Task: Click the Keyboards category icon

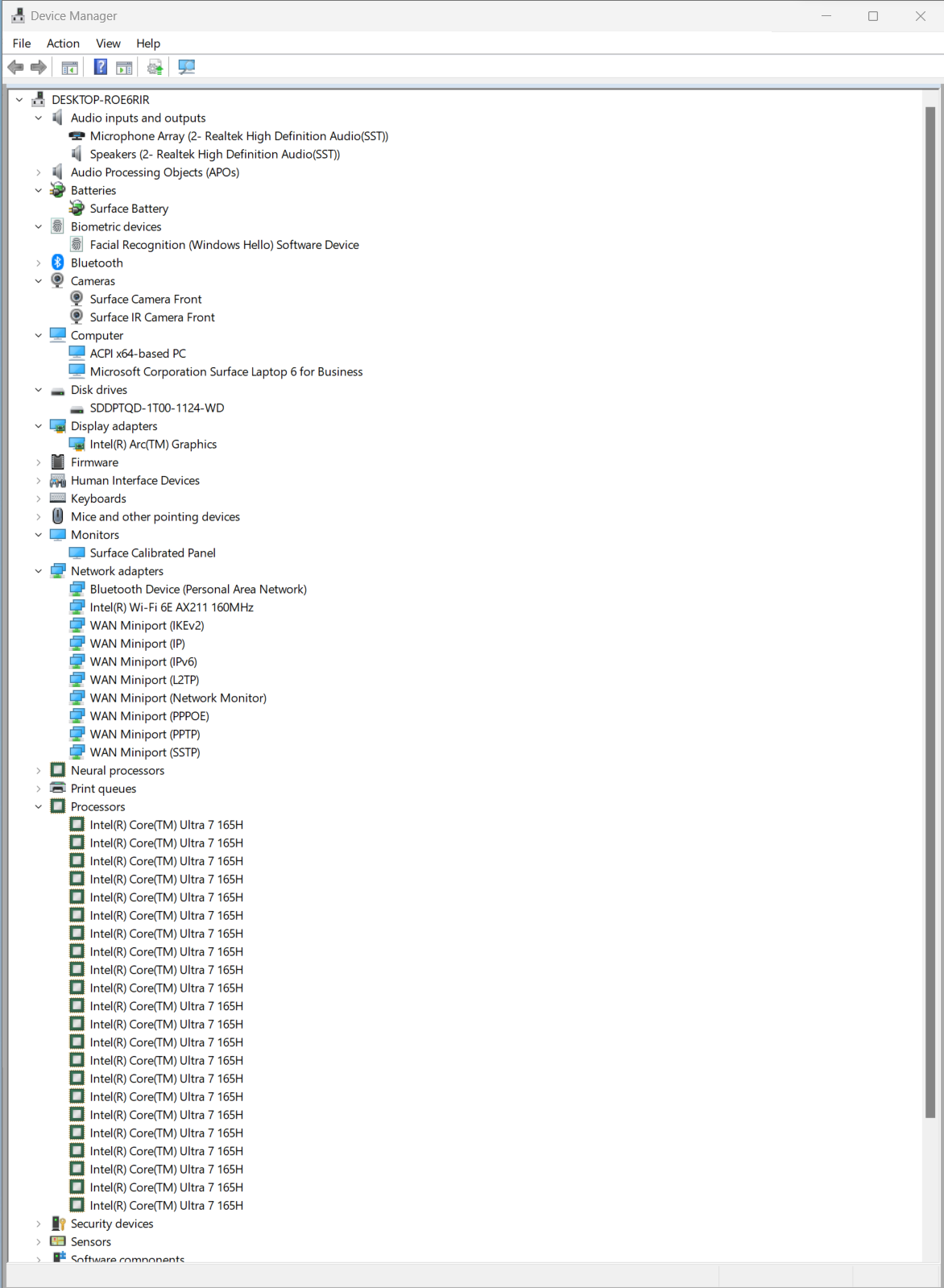Action: (58, 499)
